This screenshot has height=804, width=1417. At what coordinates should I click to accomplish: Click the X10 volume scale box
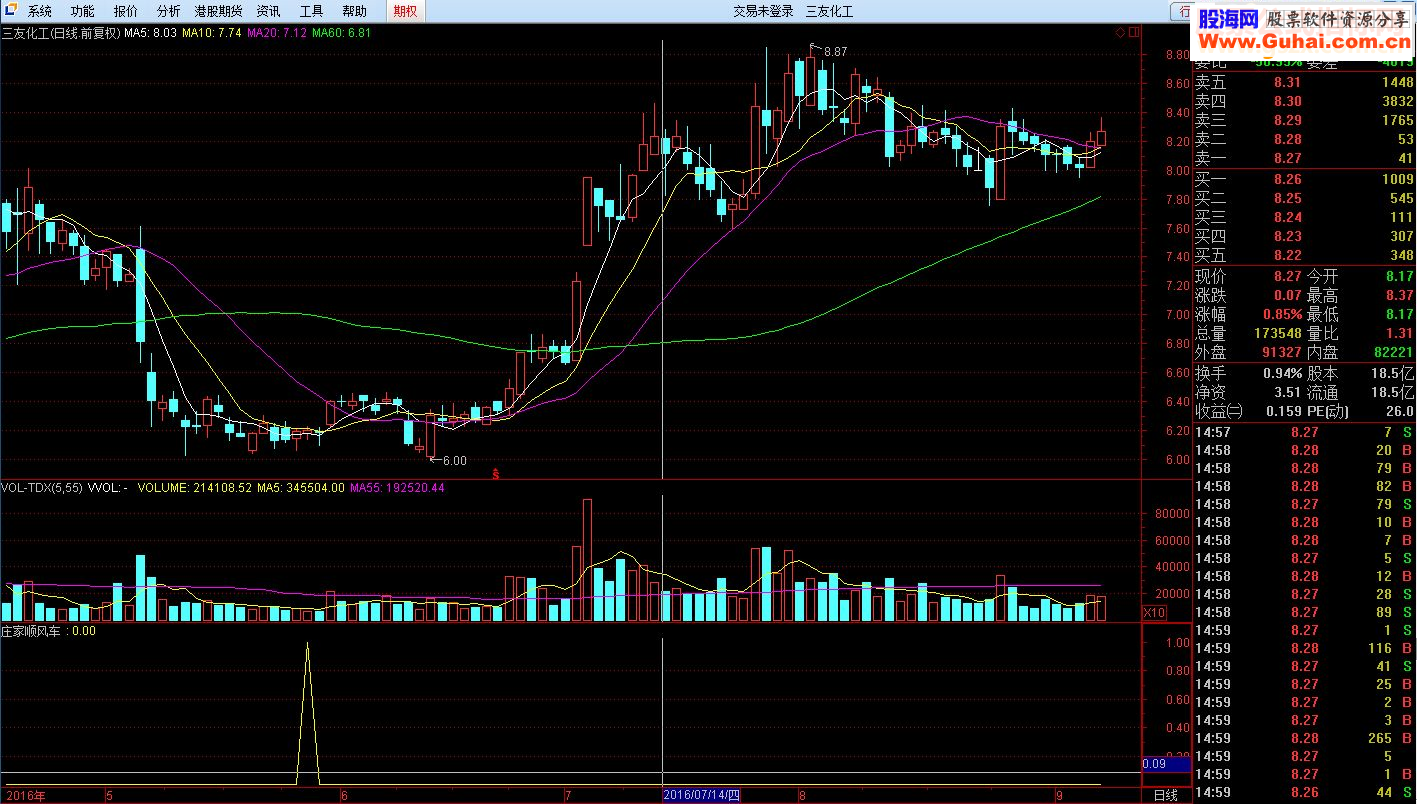pyautogui.click(x=1154, y=612)
